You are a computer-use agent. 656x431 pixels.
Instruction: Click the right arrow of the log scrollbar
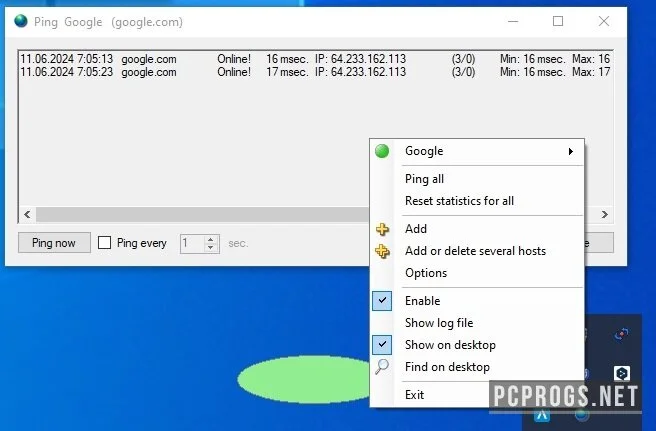tap(605, 215)
